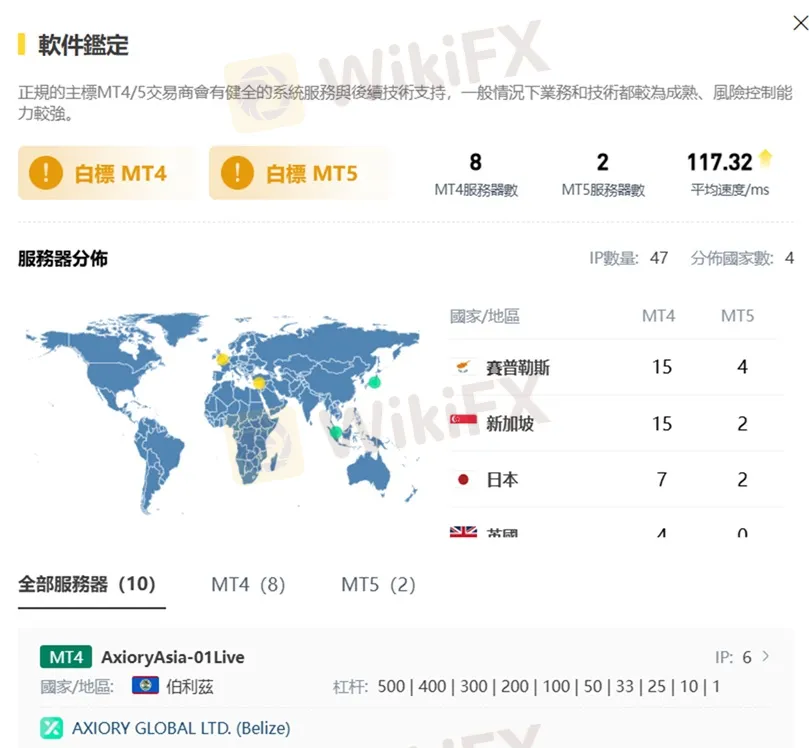Click the yellow speed arrow icon

pyautogui.click(x=766, y=157)
